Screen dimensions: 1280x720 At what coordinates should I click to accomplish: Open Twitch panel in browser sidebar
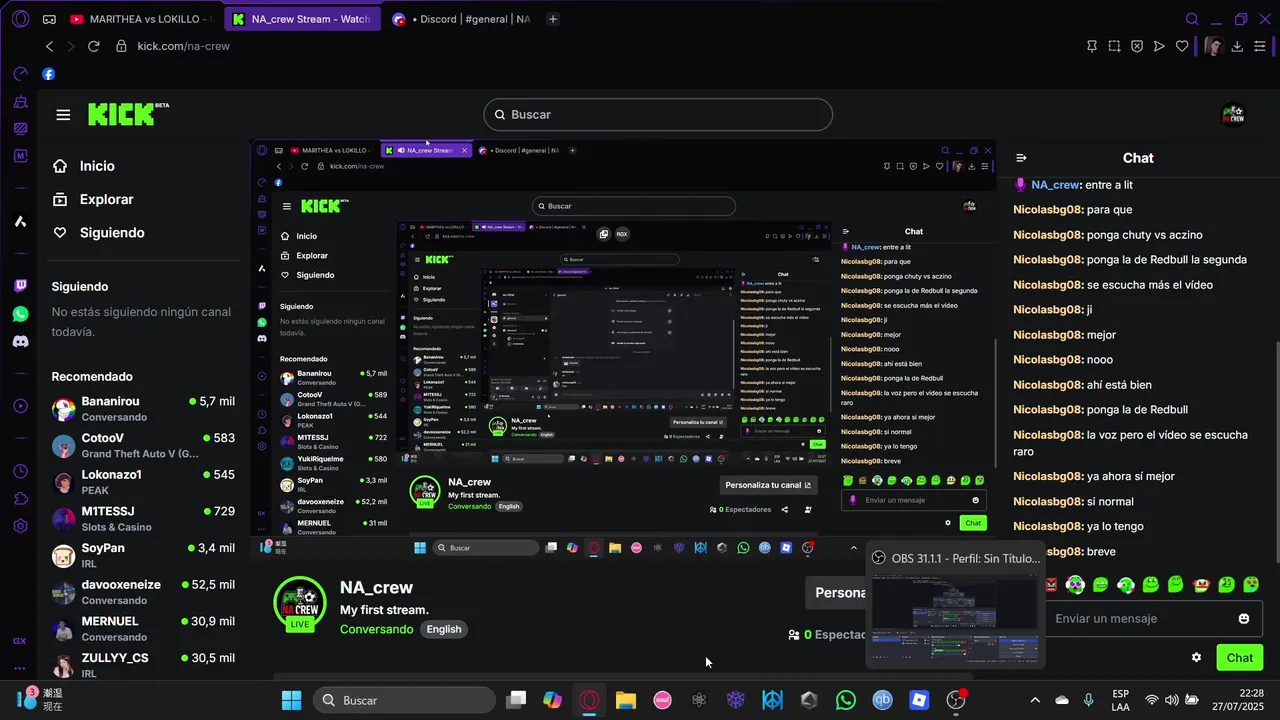tap(20, 286)
